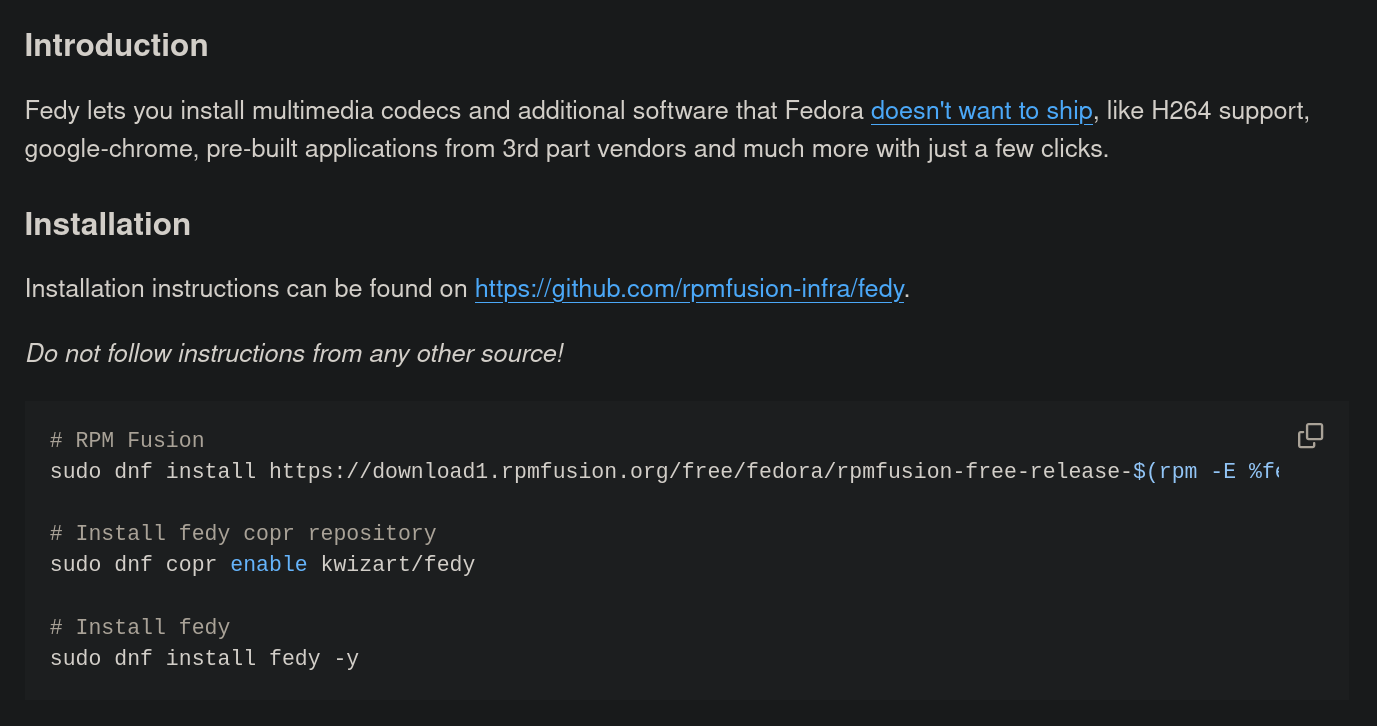Copy the code block contents
Screen dimensions: 1377x726
point(1310,436)
